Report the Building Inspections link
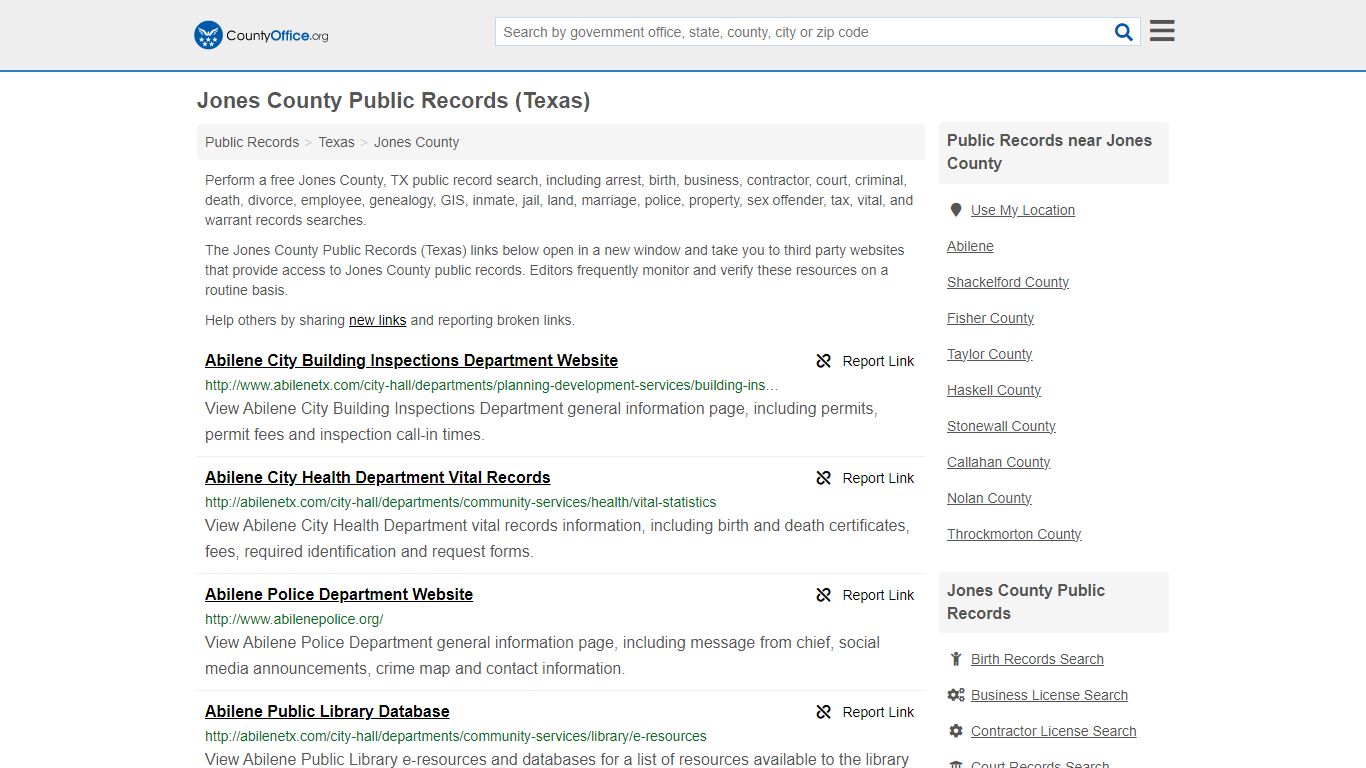1366x768 pixels. pyautogui.click(x=878, y=361)
